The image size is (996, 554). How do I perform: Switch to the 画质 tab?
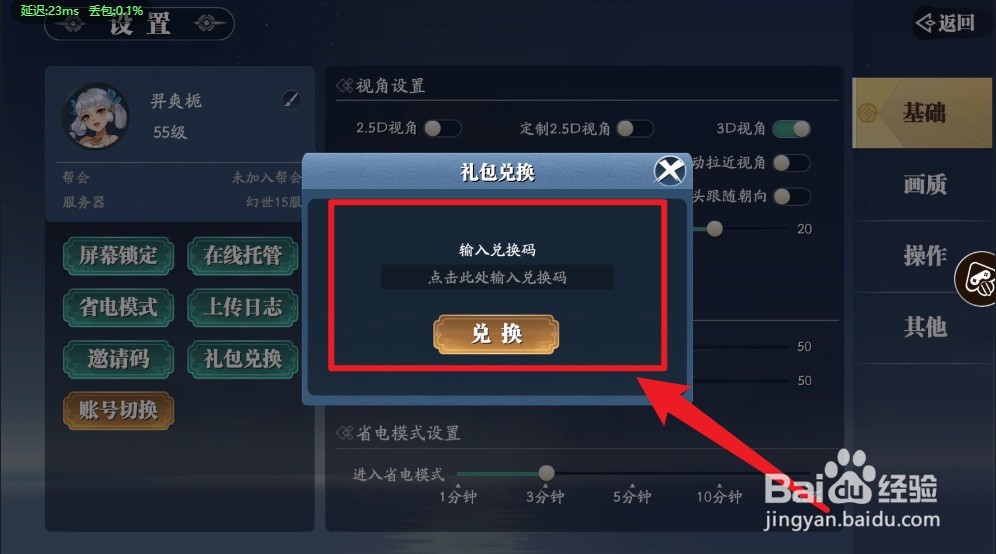(924, 185)
